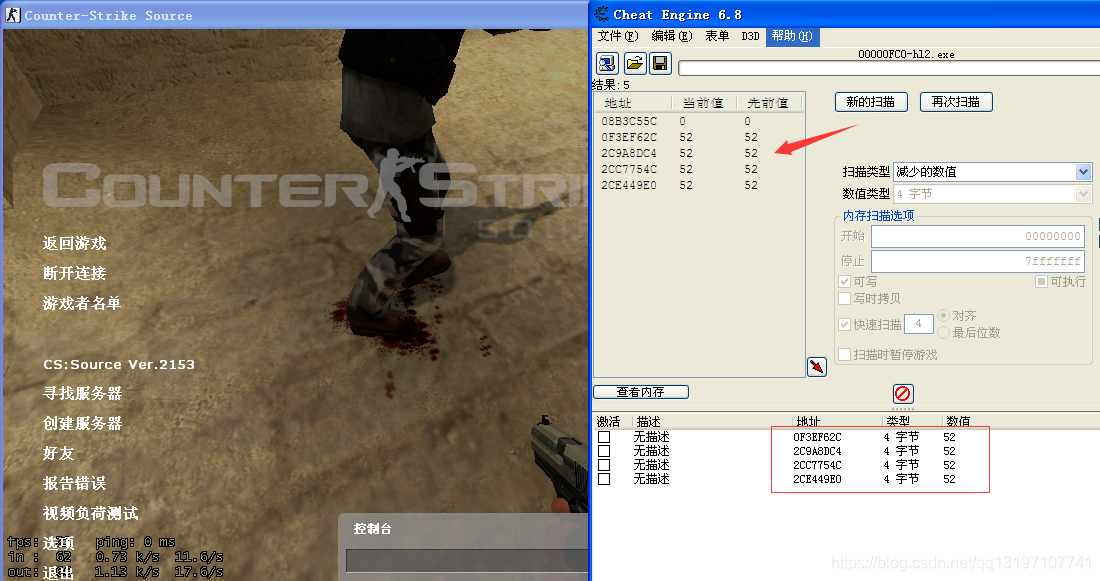Activate checkbox for address 0F3EF62C row
This screenshot has height=581, width=1100.
604,437
